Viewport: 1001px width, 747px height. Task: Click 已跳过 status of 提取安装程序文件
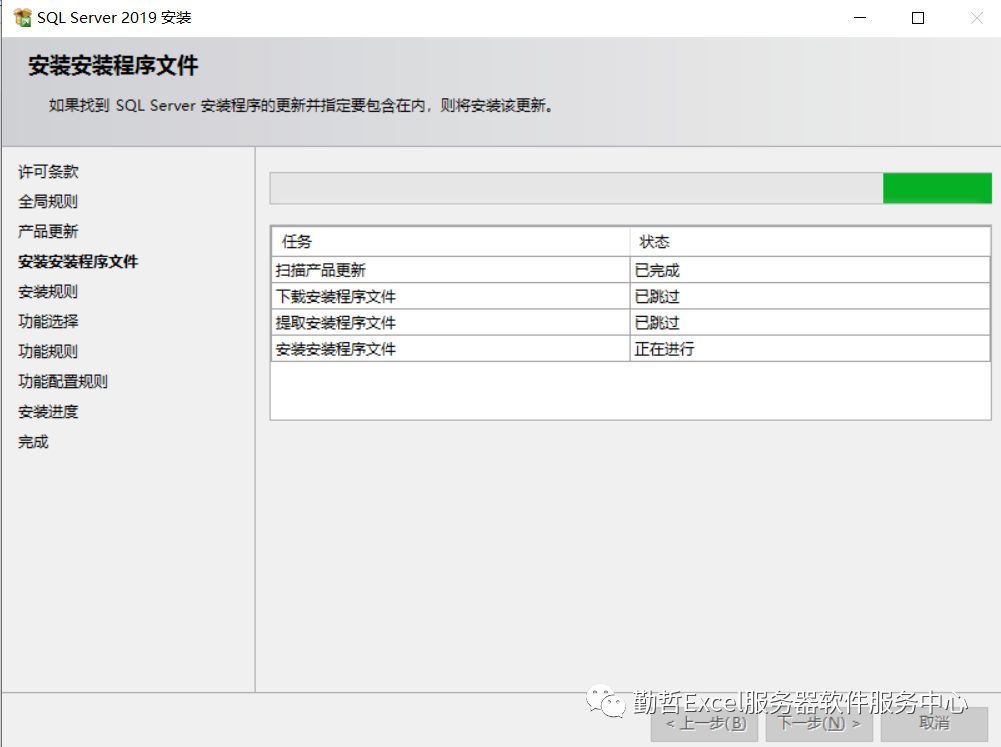[x=810, y=322]
